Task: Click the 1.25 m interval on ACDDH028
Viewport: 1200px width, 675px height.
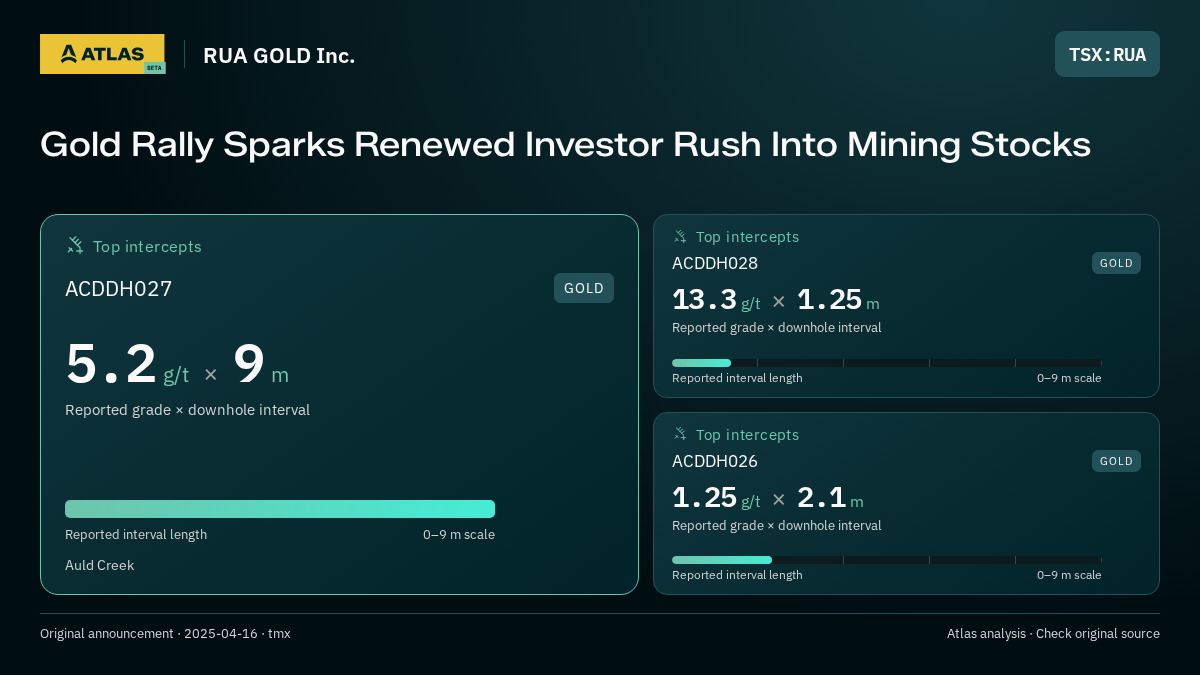Action: coord(838,300)
